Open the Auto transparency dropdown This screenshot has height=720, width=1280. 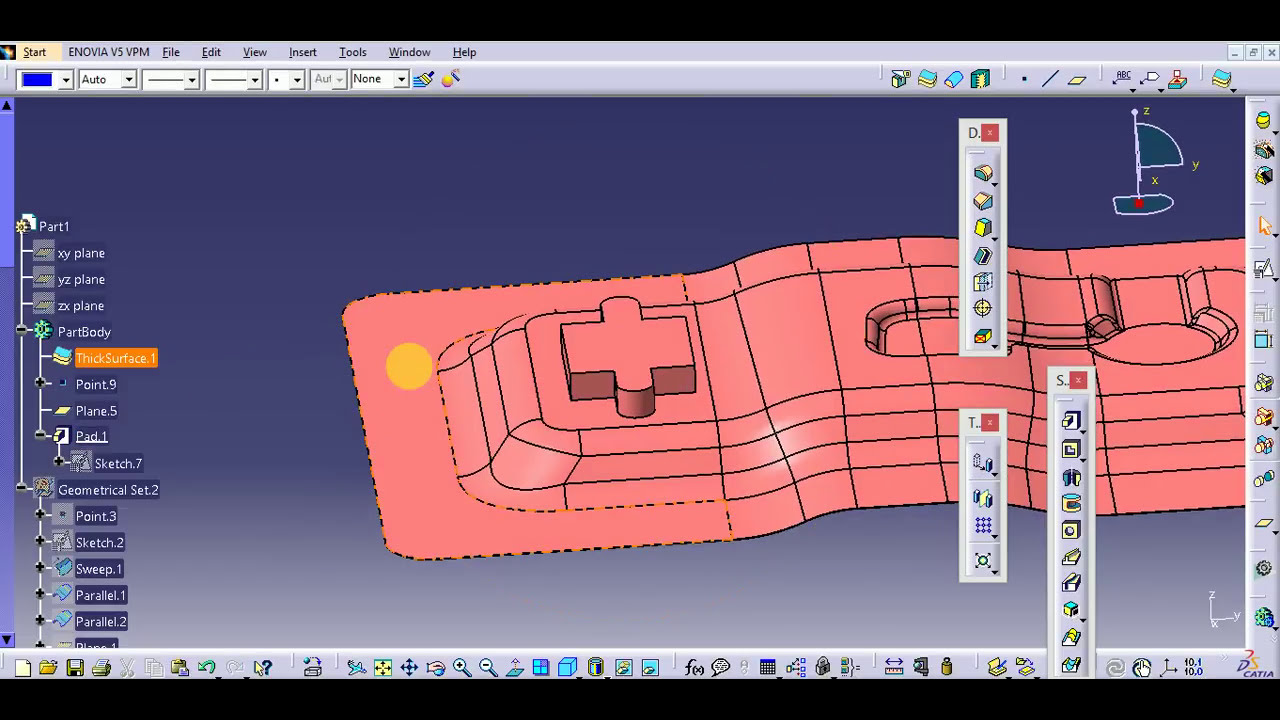(129, 79)
